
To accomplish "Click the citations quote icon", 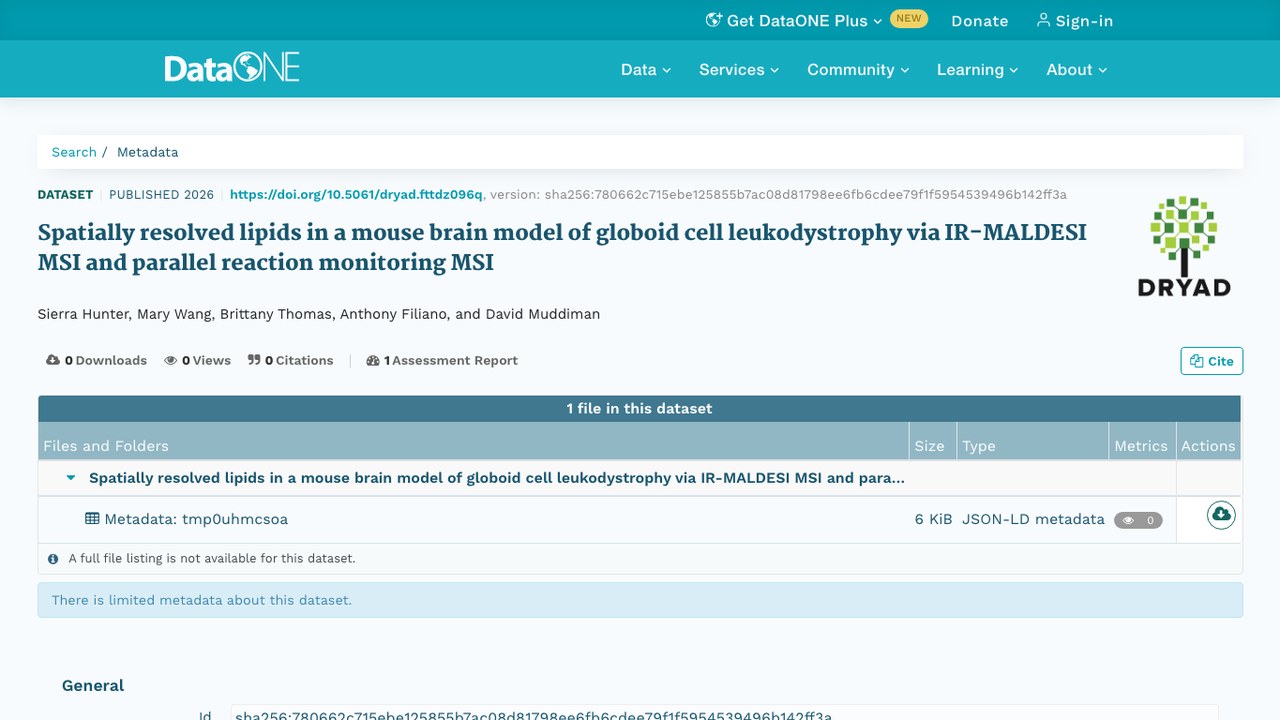I will [x=254, y=360].
